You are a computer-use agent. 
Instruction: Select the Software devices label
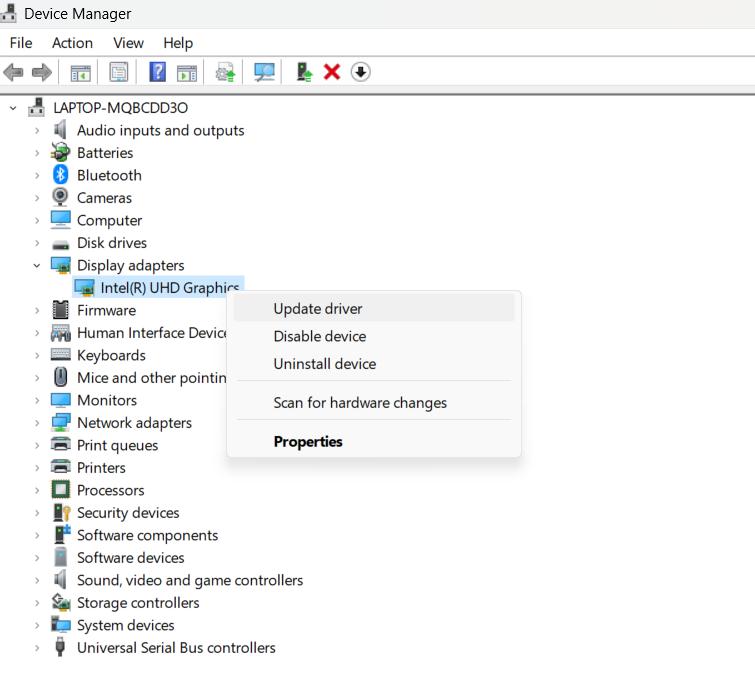click(x=130, y=558)
